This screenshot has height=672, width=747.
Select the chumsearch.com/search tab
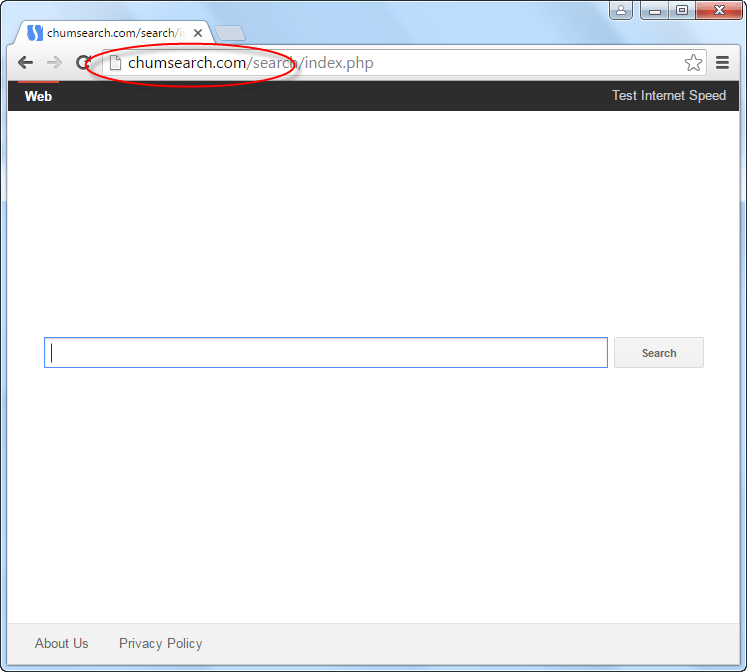coord(114,33)
